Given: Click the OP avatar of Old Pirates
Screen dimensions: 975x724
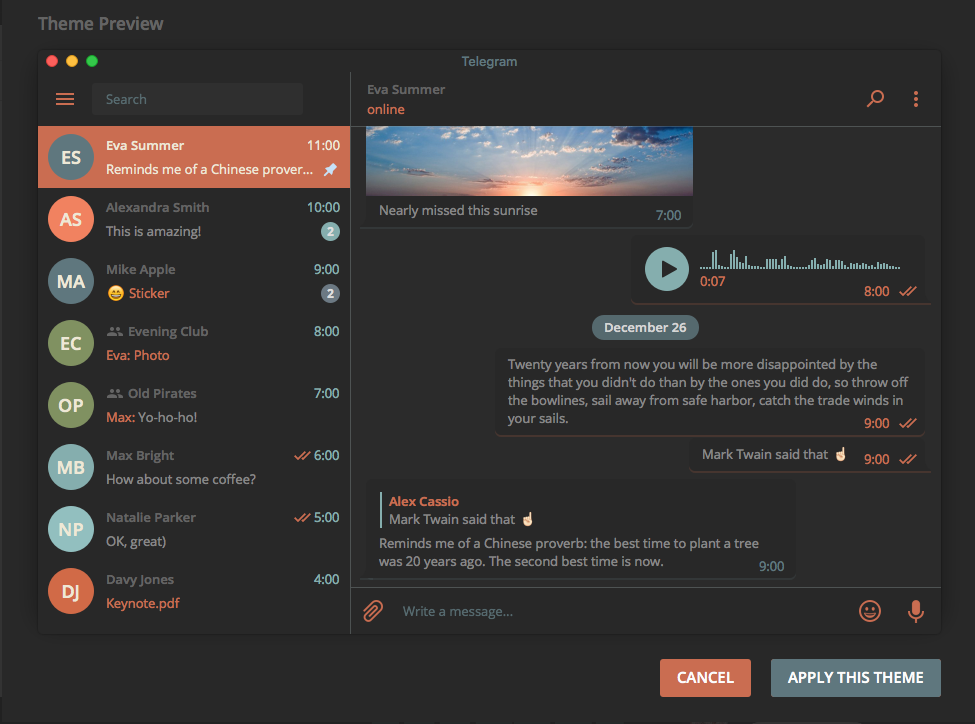Looking at the screenshot, I should tap(71, 405).
